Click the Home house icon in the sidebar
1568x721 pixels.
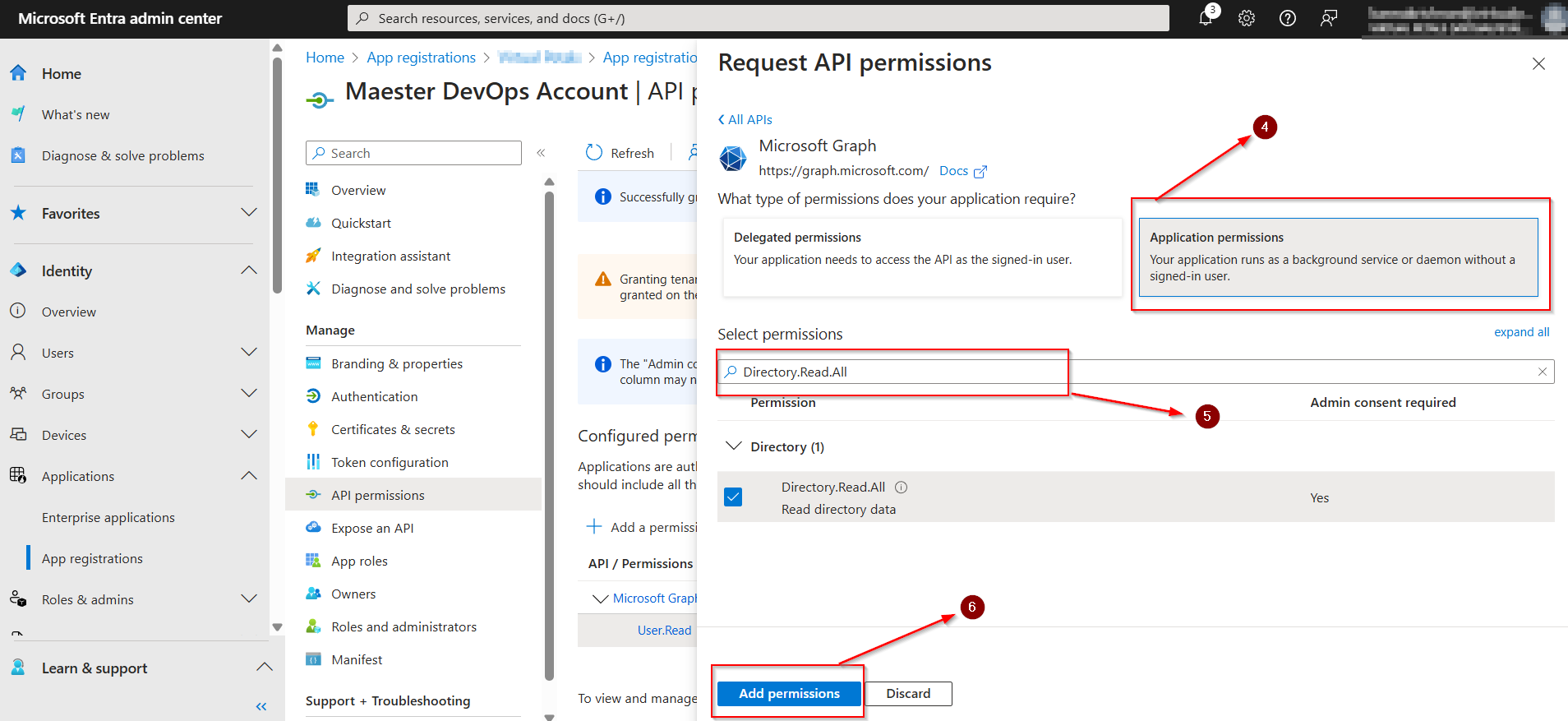(18, 73)
